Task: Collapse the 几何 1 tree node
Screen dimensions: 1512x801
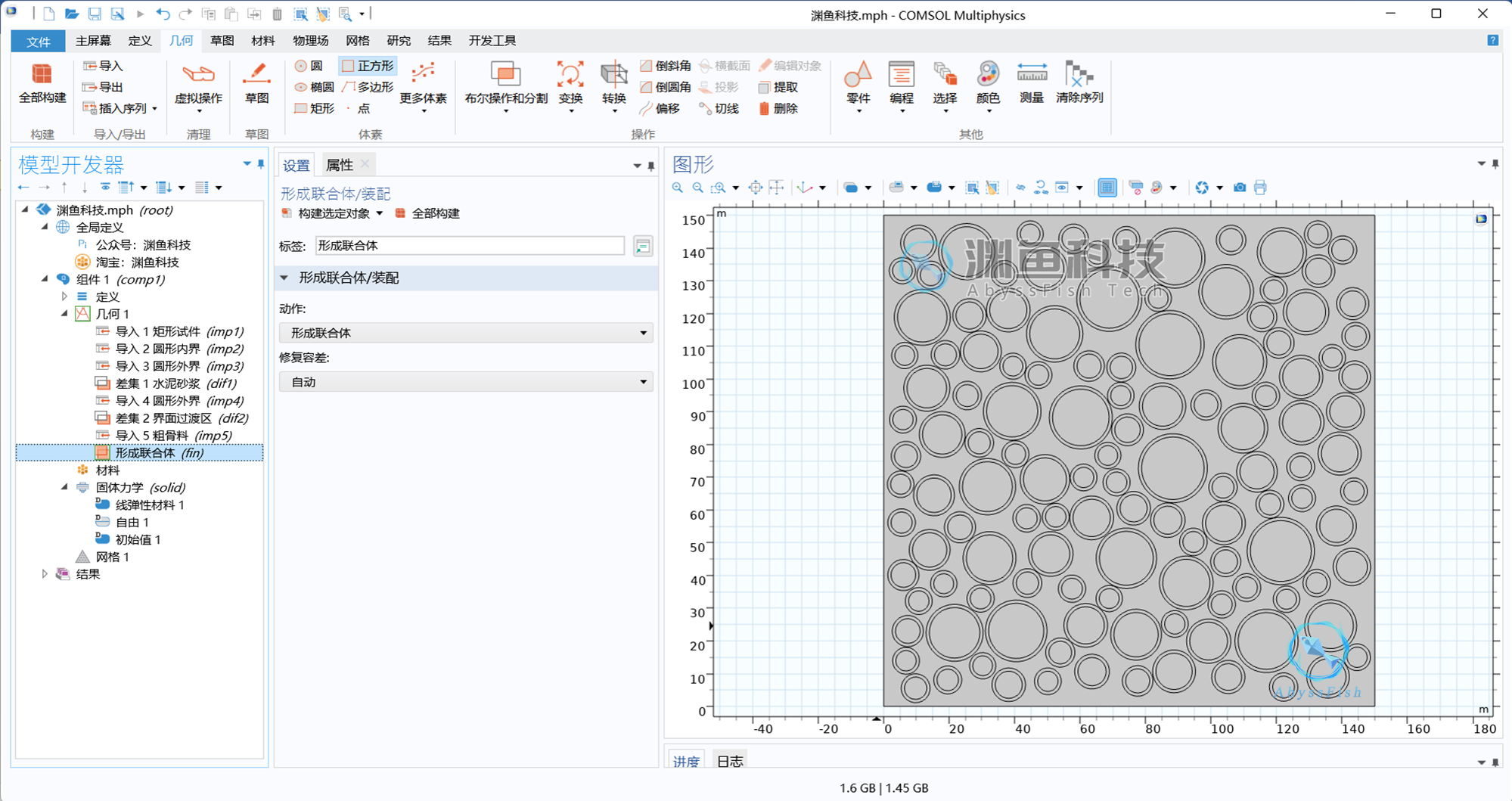Action: pos(64,314)
